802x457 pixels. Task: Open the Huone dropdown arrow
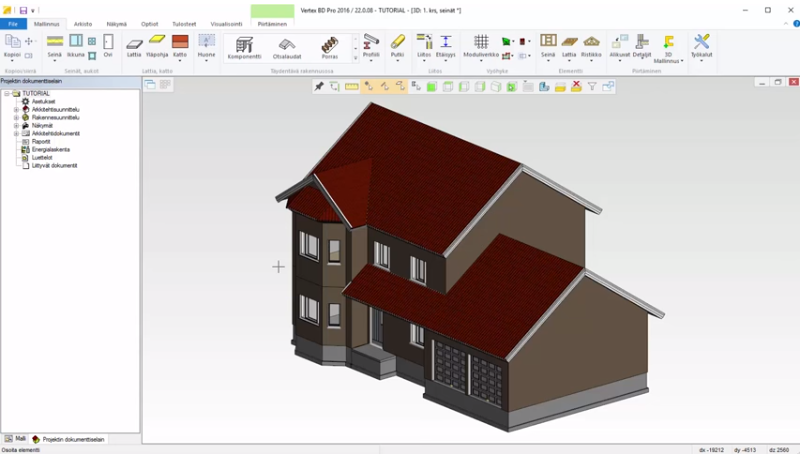click(x=206, y=62)
